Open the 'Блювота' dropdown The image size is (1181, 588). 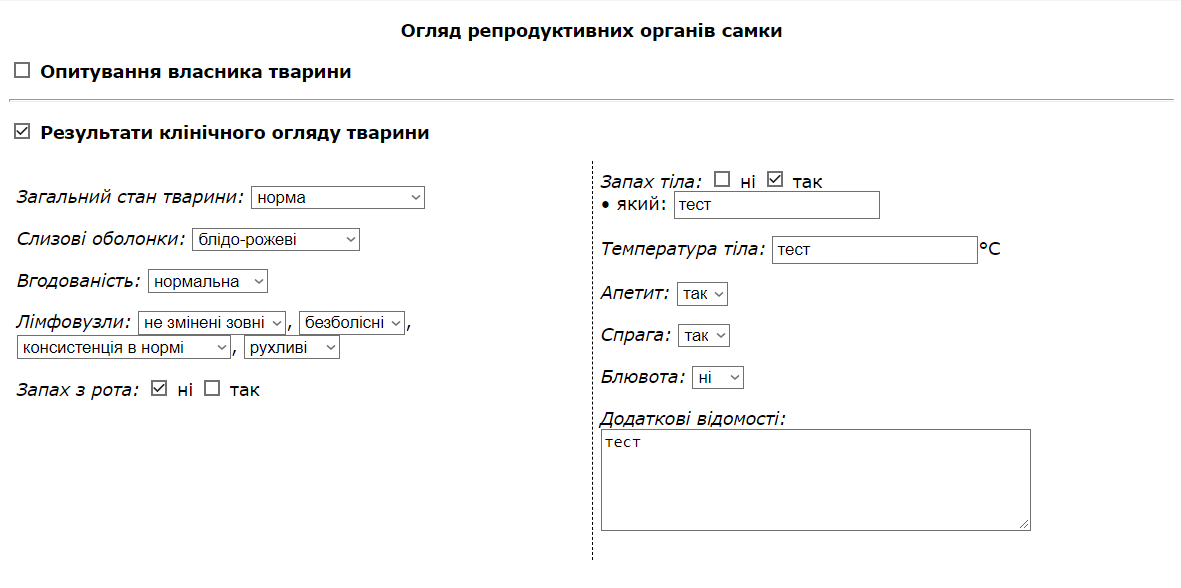coord(718,378)
